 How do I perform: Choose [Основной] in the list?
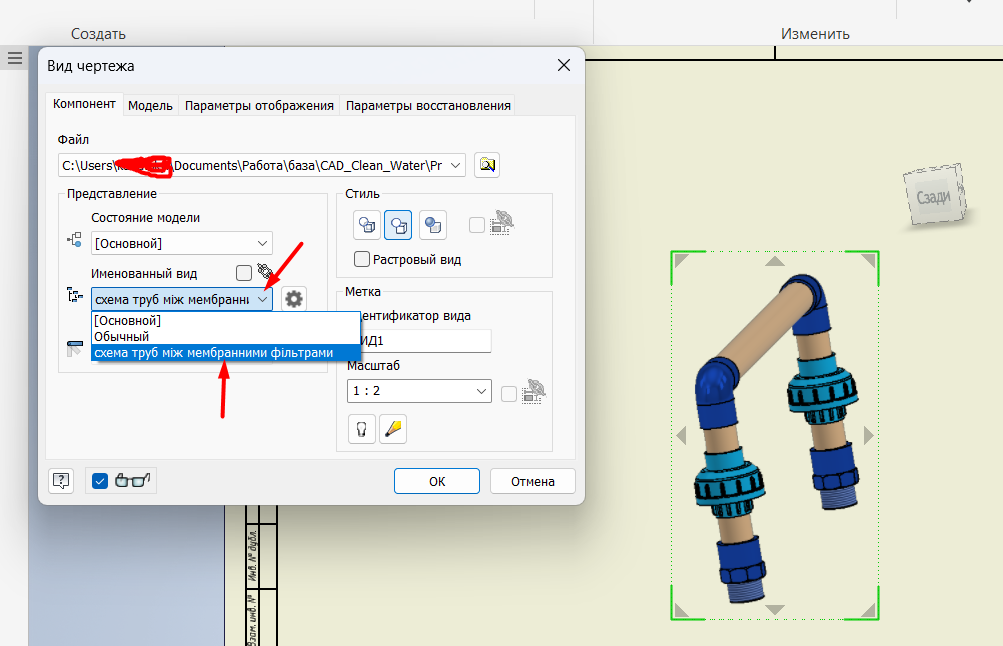tap(226, 320)
